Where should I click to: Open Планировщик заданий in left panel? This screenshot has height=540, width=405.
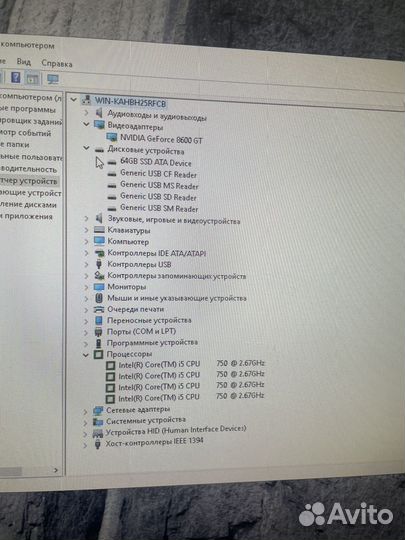(31, 121)
